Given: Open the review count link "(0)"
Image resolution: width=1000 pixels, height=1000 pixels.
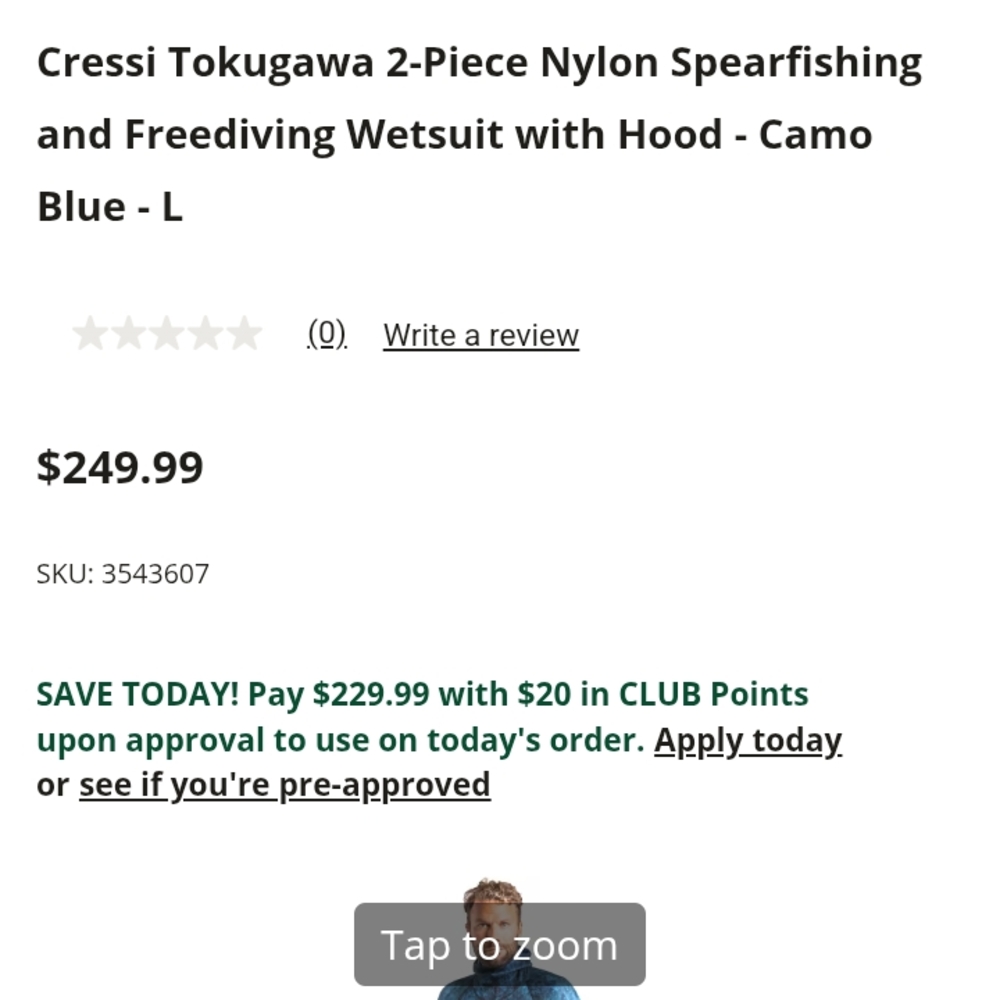Looking at the screenshot, I should pos(326,334).
